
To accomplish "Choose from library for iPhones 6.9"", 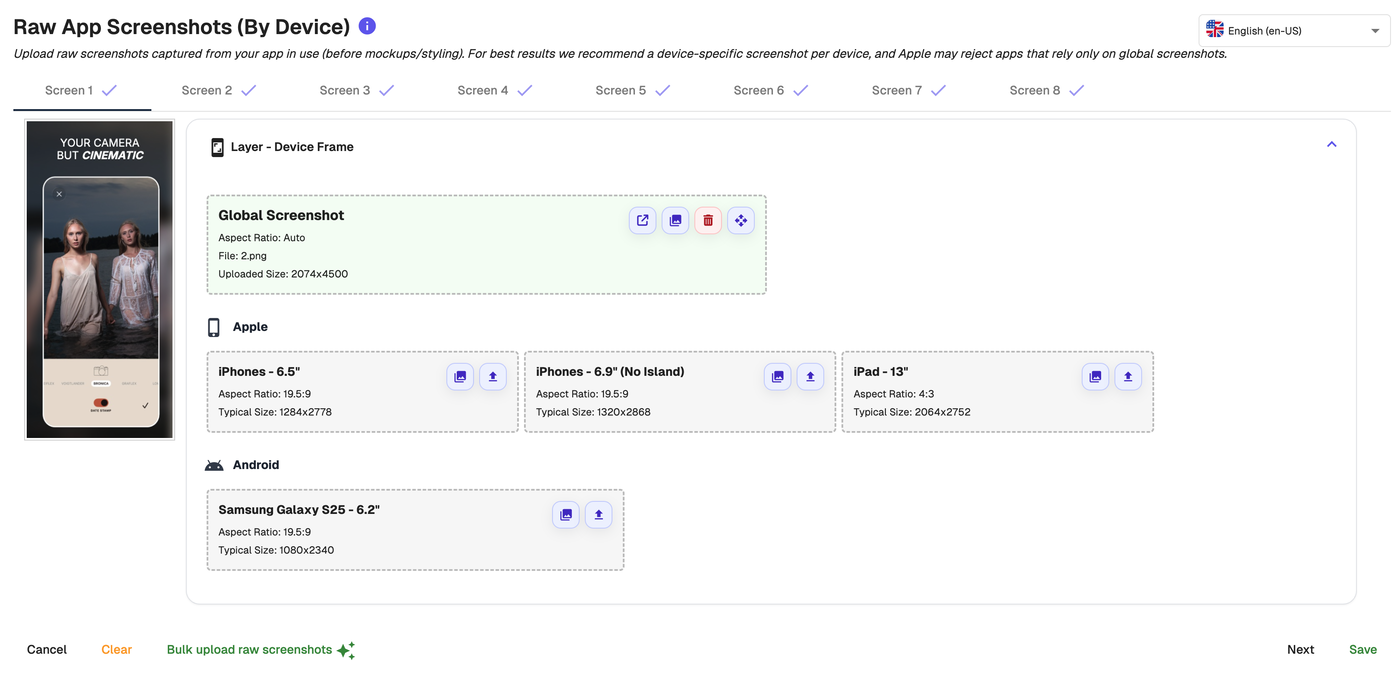I will click(777, 377).
